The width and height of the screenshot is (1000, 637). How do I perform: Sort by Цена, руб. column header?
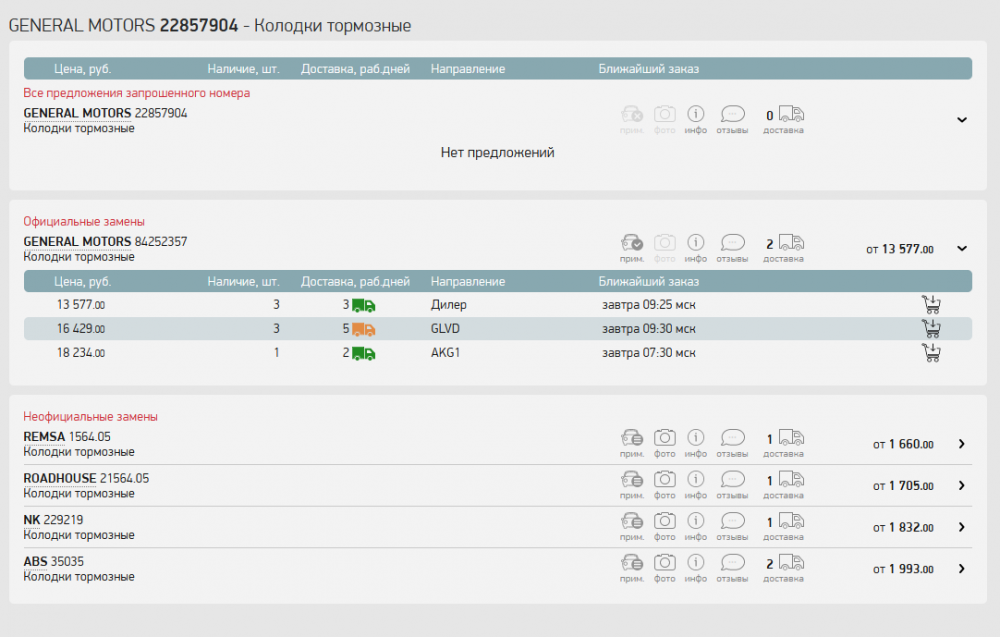click(x=82, y=69)
